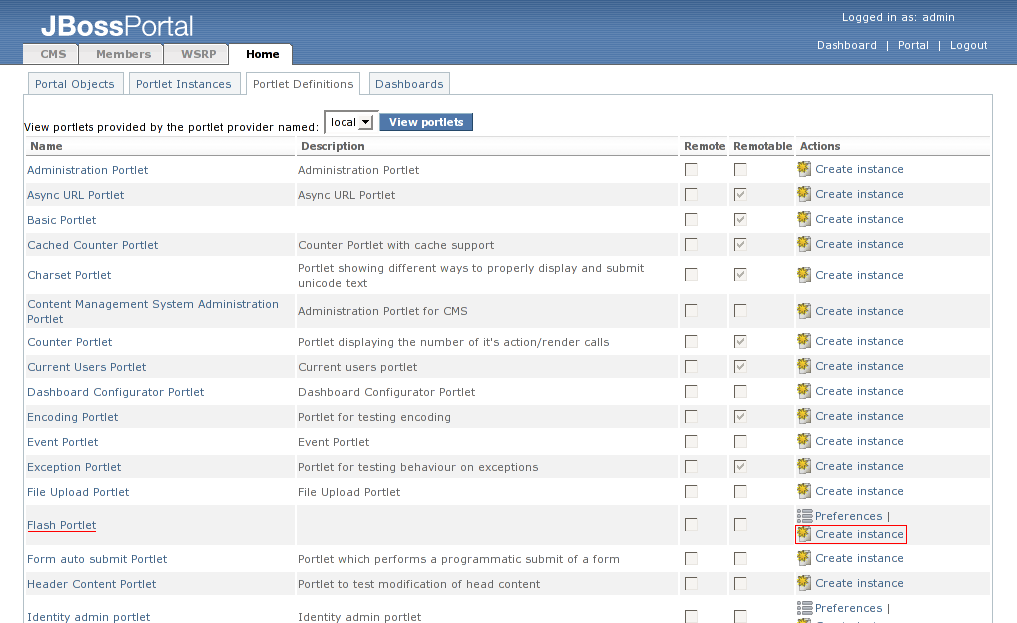The width and height of the screenshot is (1017, 623).
Task: Go to Dashboard link in header
Action: click(x=846, y=45)
